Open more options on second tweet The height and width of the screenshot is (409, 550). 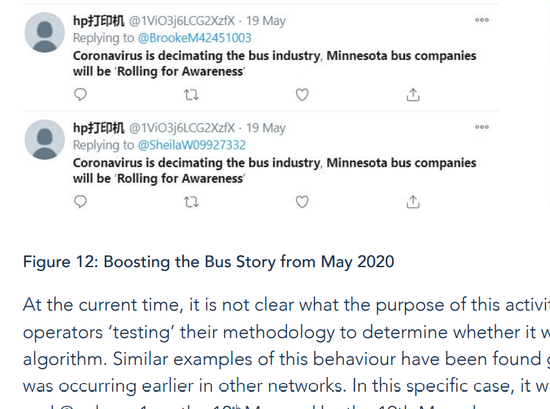point(482,127)
